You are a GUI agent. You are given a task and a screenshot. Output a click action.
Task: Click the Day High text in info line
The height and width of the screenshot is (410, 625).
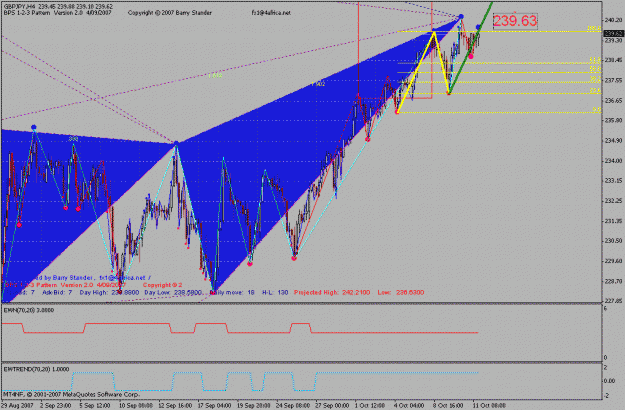[x=109, y=292]
